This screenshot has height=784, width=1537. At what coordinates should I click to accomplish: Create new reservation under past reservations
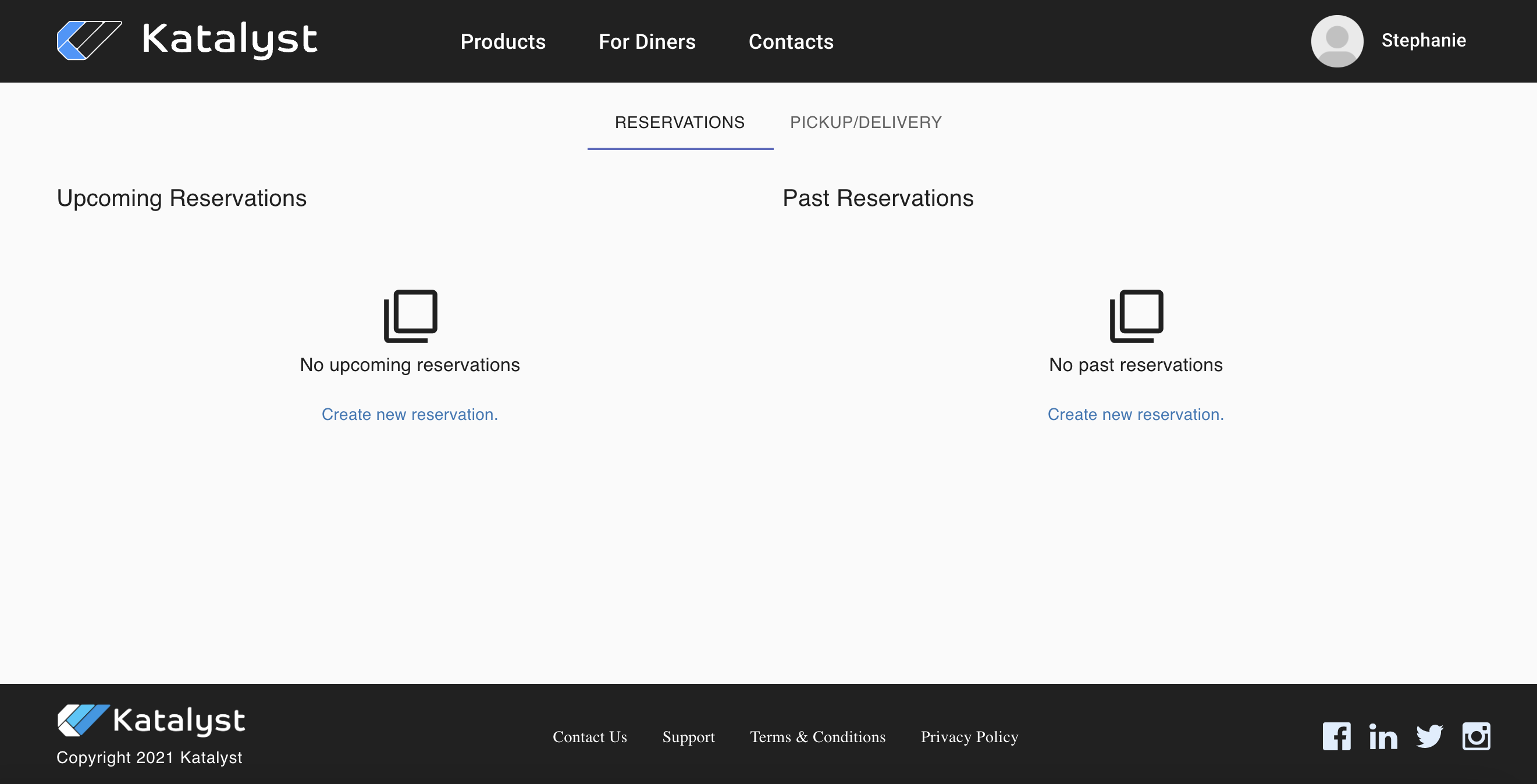[1136, 414]
